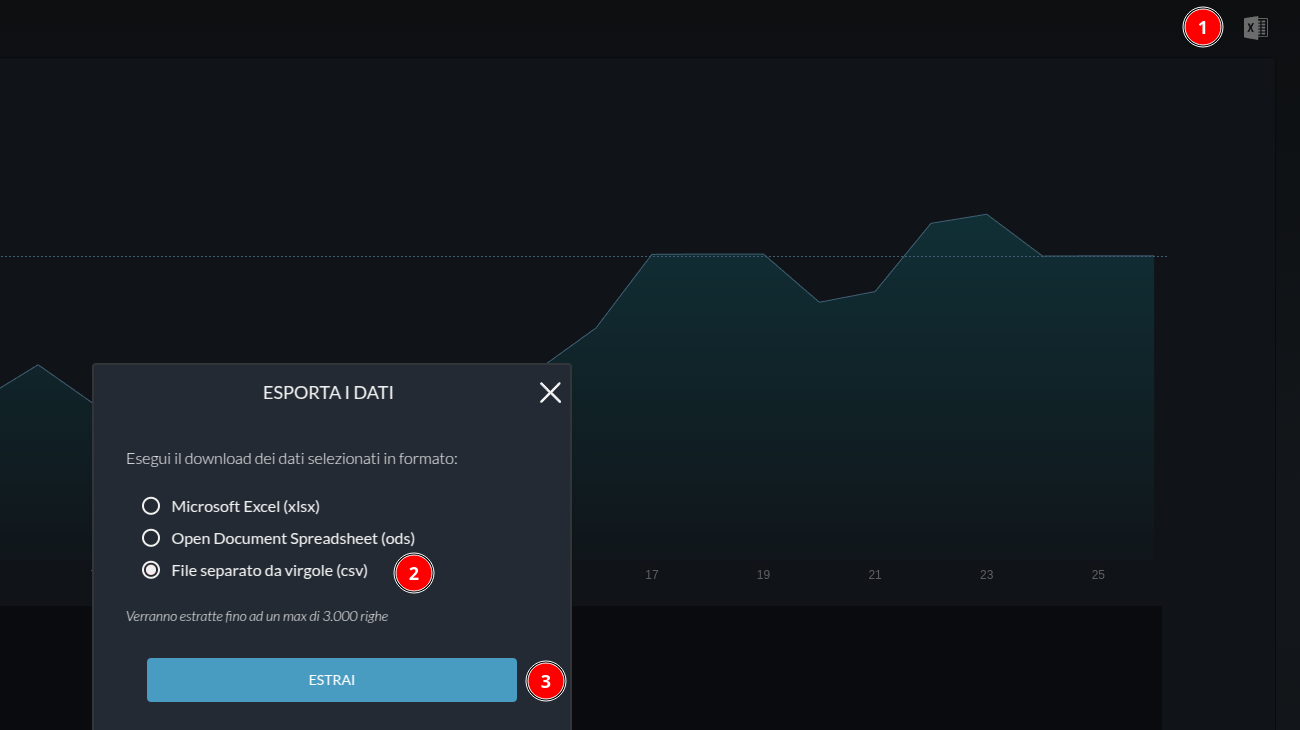Viewport: 1300px width, 730px height.
Task: Click the axis label 21
Action: click(875, 575)
